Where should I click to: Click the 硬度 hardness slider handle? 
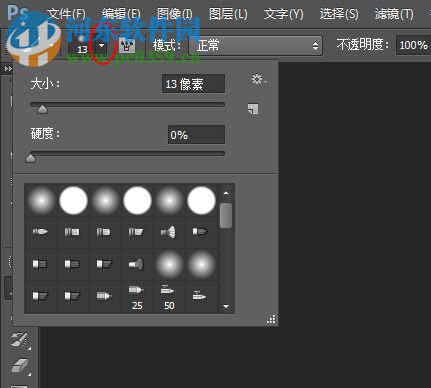click(x=31, y=158)
